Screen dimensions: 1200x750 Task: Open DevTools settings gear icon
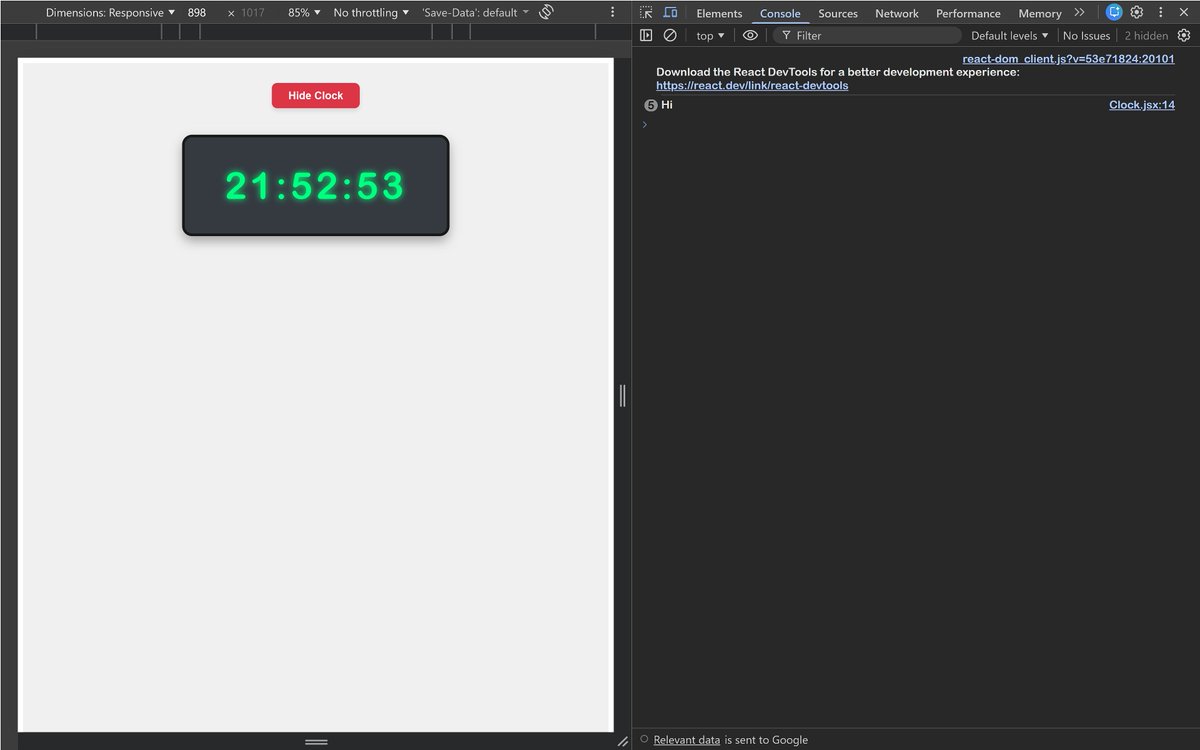click(x=1137, y=12)
